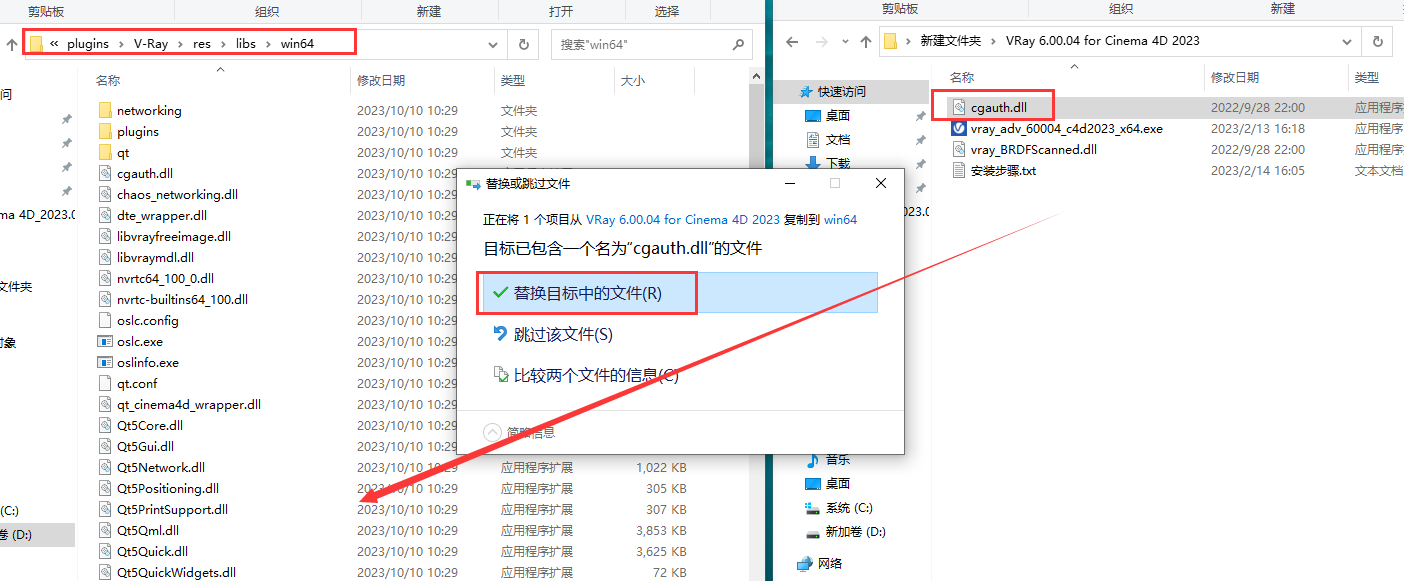Expand the « breadcrumb overflow chevron
Viewport: 1404px width, 581px height.
pos(54,44)
